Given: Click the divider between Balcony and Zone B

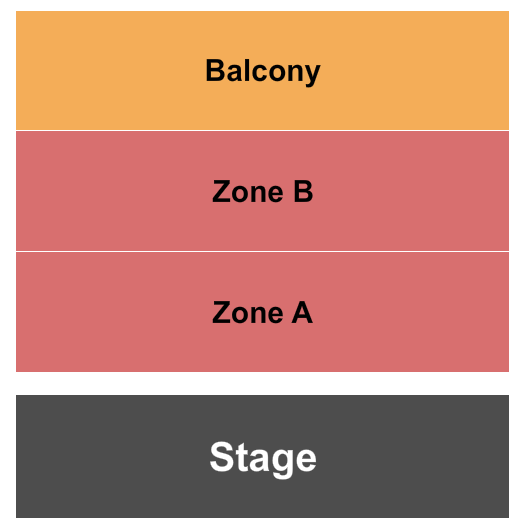Looking at the screenshot, I should [262, 130].
